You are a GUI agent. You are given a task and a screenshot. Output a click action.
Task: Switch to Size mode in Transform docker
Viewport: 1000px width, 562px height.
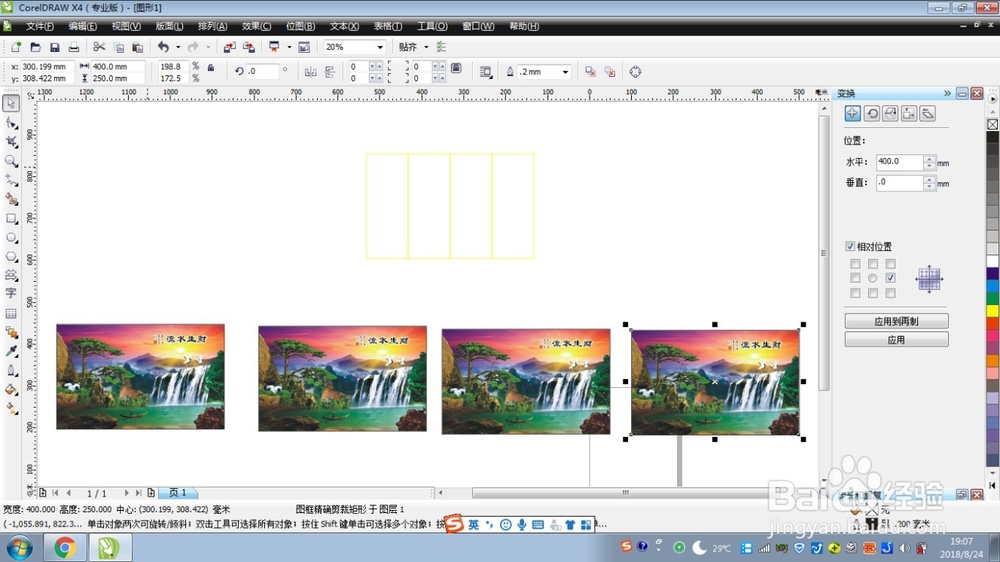coord(909,114)
